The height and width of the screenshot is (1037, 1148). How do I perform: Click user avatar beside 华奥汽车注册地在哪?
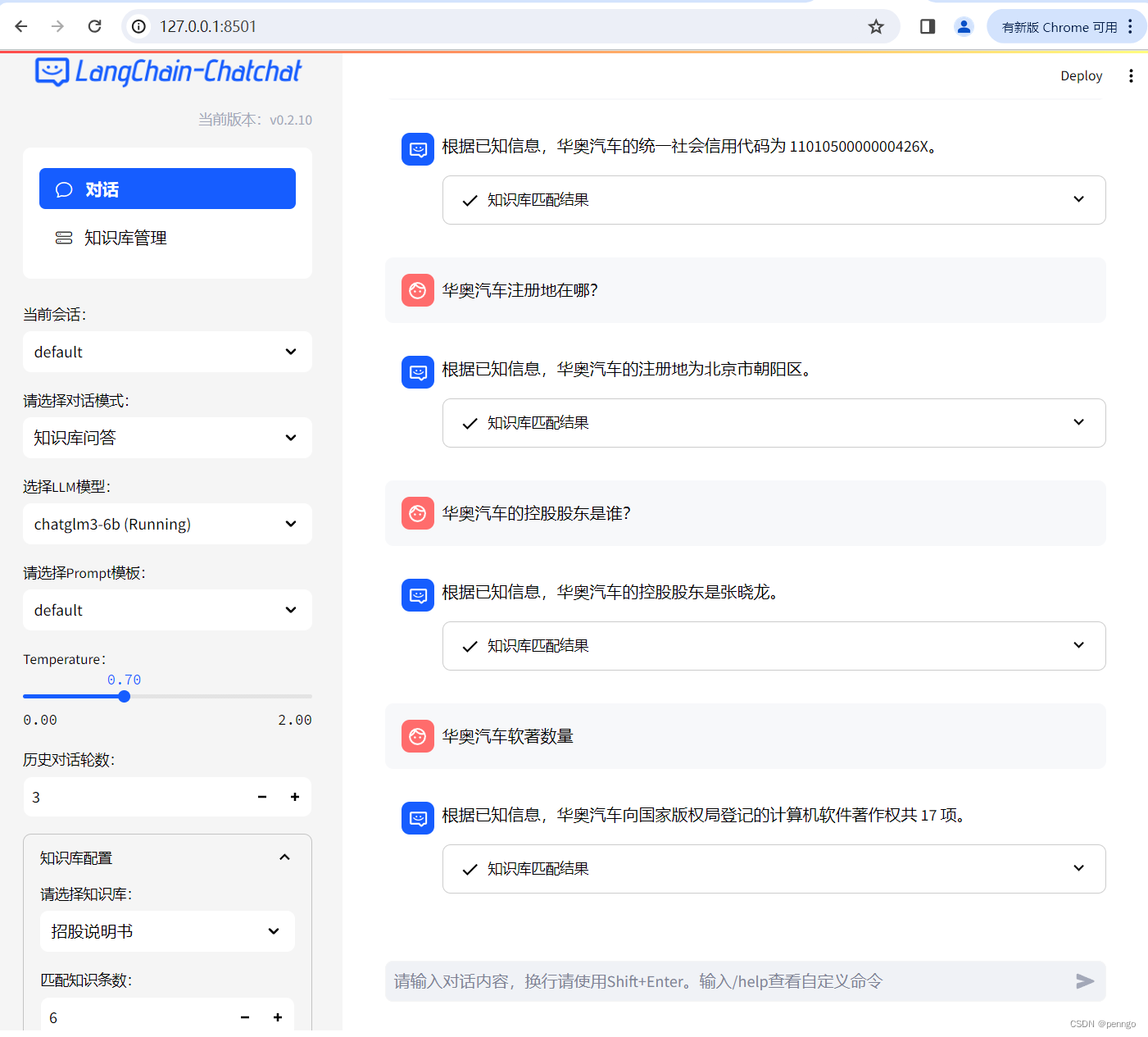click(x=418, y=290)
